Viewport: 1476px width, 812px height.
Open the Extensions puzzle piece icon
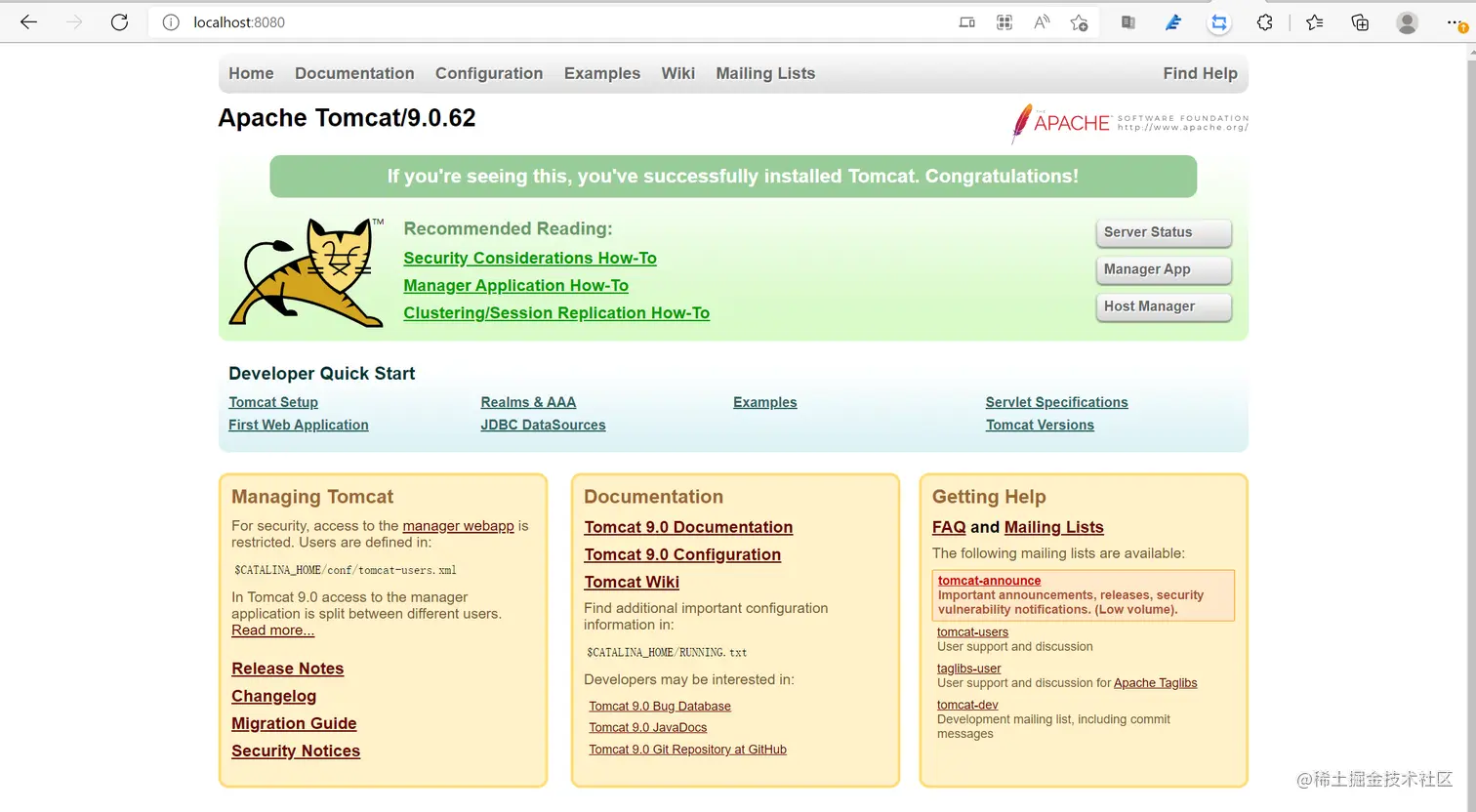[x=1265, y=22]
